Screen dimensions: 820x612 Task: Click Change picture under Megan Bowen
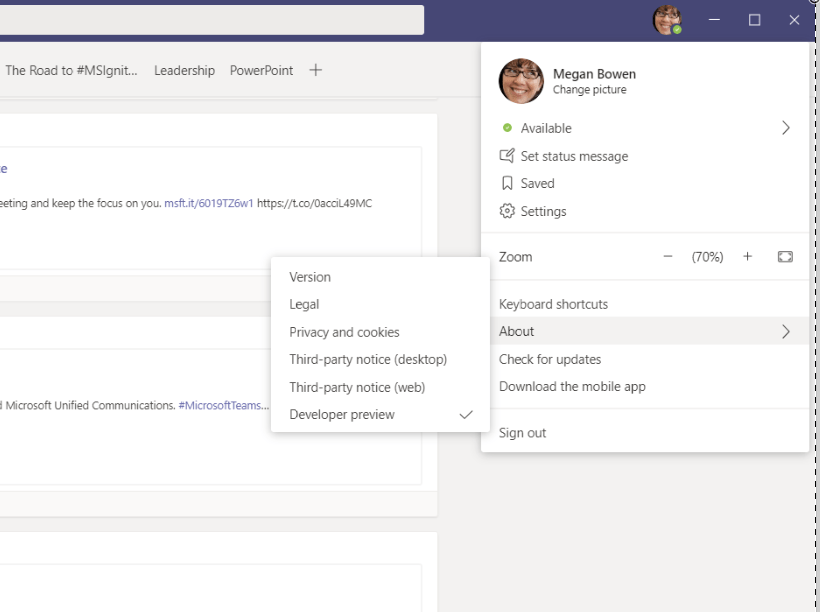589,90
